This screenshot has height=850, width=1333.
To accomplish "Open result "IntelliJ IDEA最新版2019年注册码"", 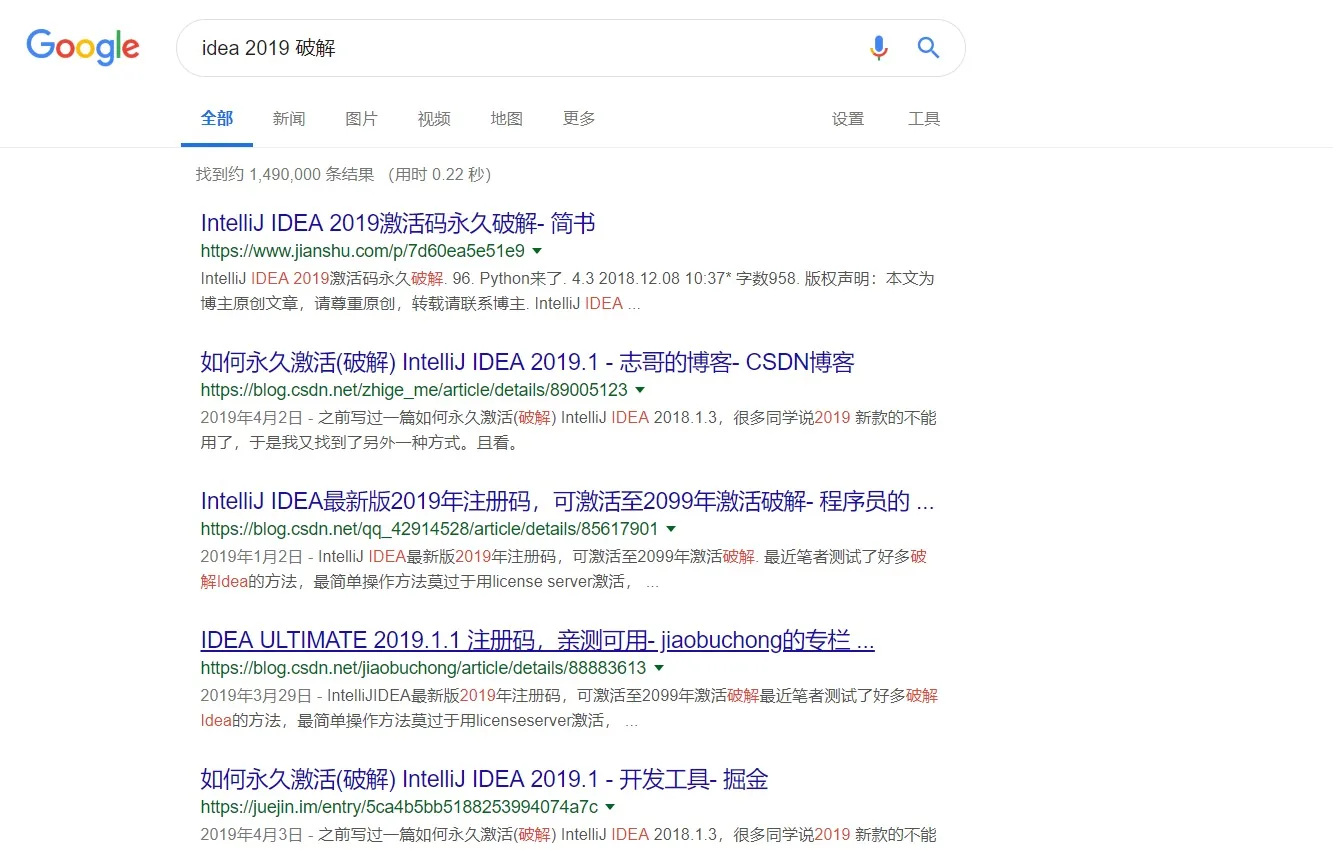I will coord(568,501).
